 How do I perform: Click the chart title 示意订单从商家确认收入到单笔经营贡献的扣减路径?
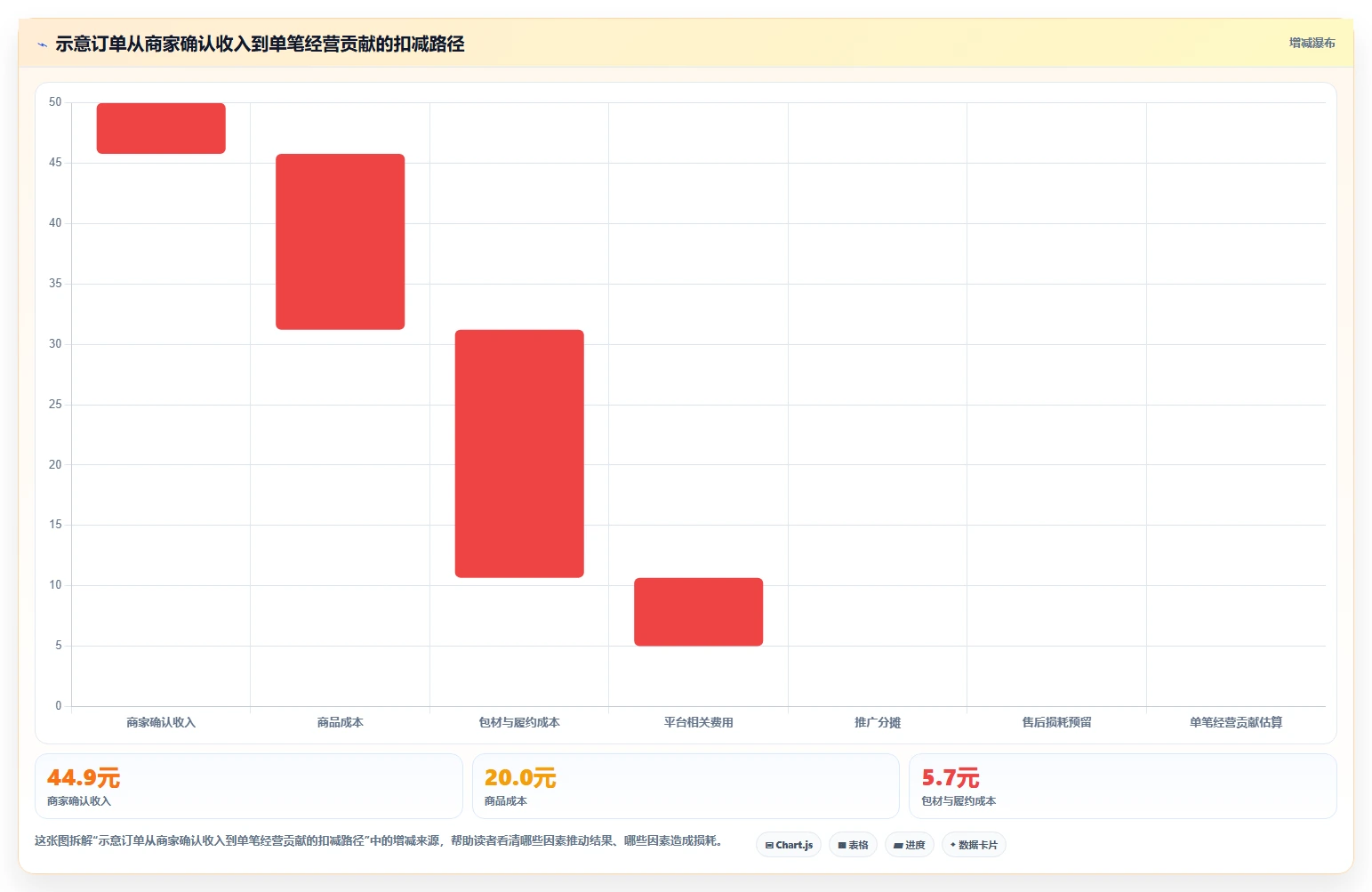(260, 44)
